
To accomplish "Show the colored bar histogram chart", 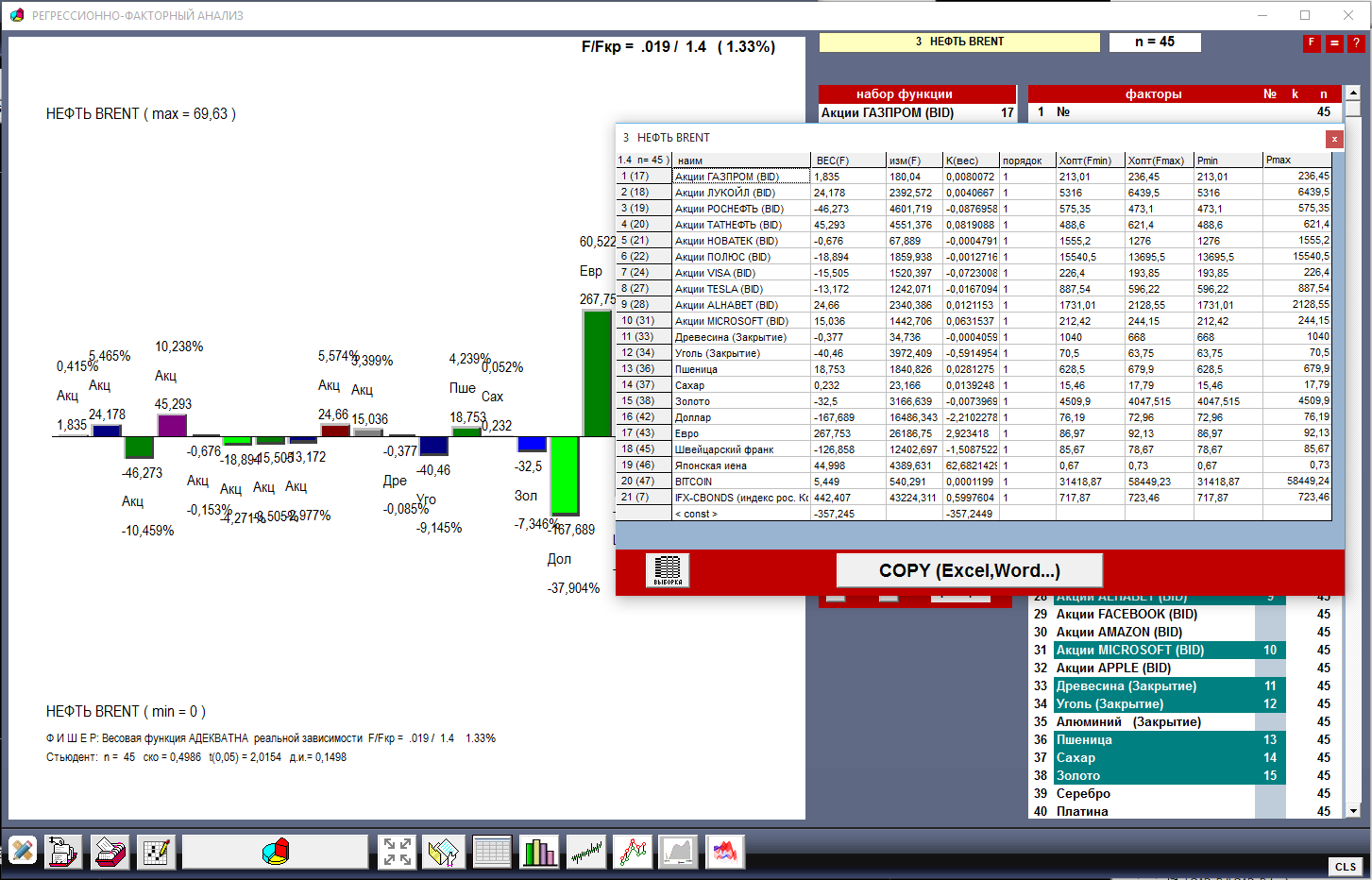I will click(539, 852).
